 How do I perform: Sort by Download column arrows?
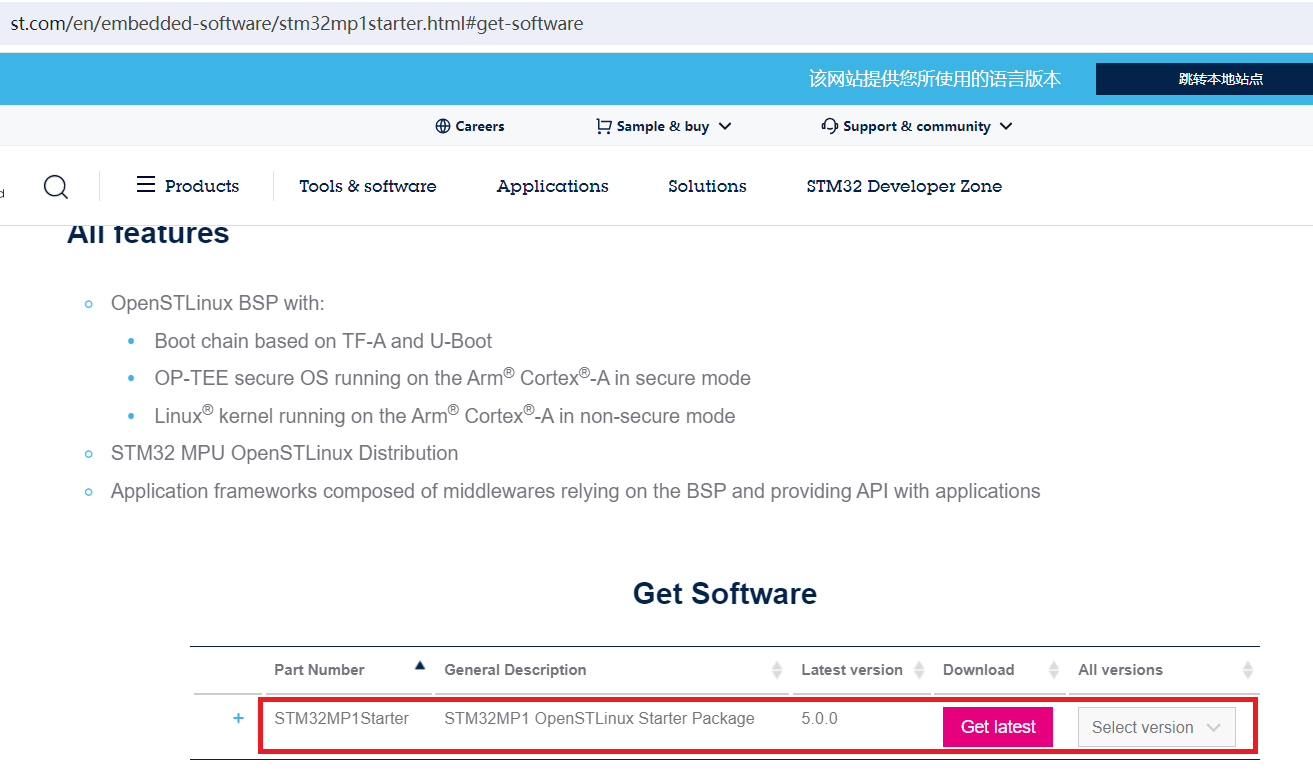pyautogui.click(x=1054, y=670)
